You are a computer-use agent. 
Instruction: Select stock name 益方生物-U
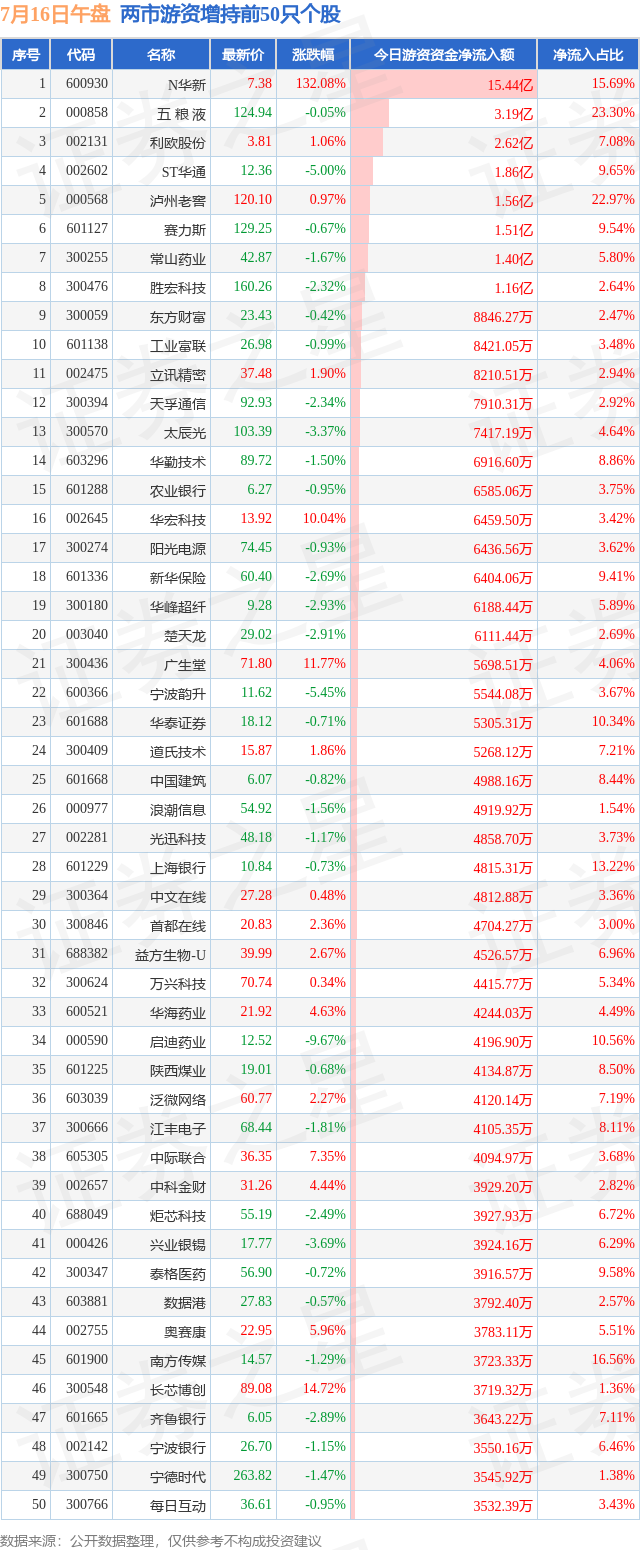pos(170,954)
